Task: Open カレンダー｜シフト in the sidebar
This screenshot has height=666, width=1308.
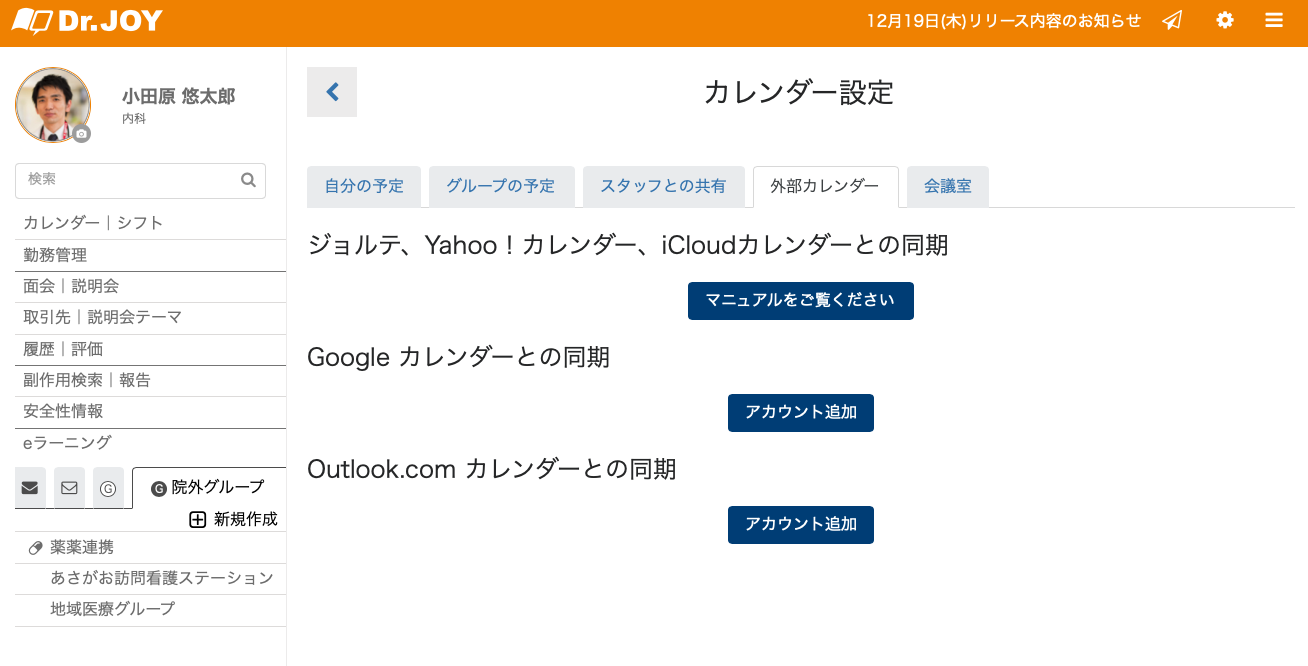Action: point(150,223)
